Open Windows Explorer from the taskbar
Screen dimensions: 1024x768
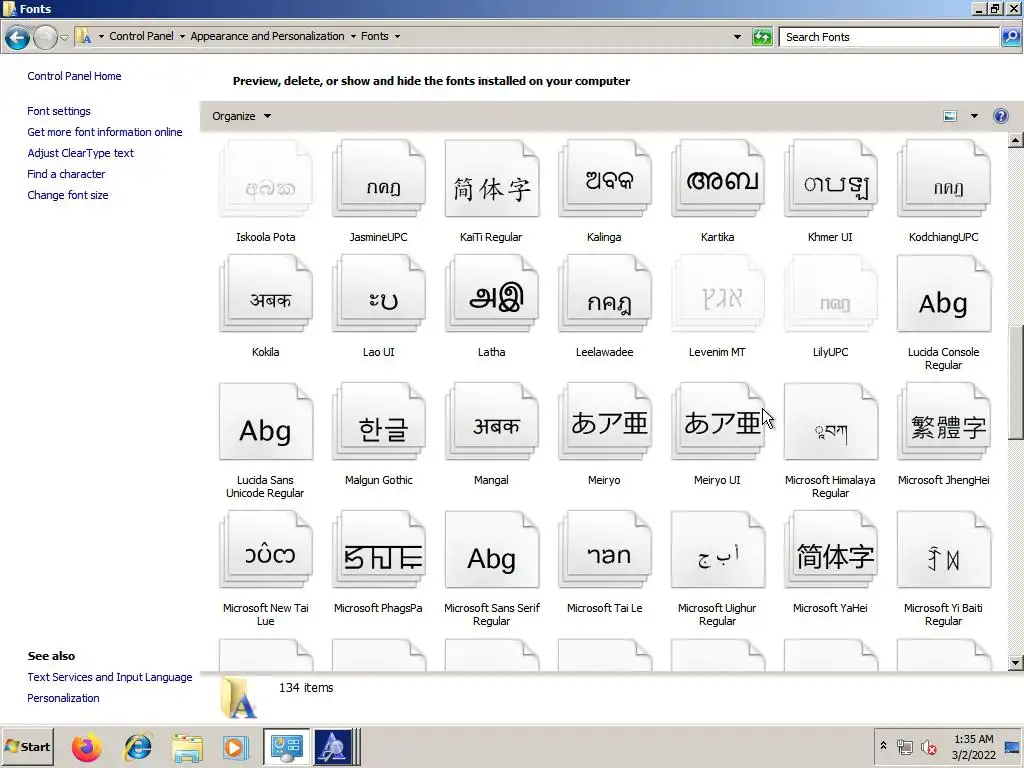tap(187, 747)
